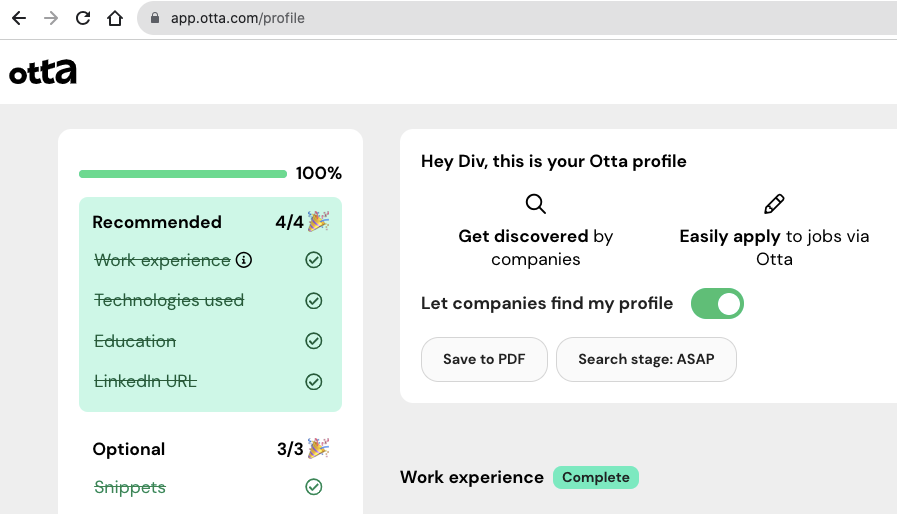The width and height of the screenshot is (897, 514).
Task: Click the party popper beside Recommended 4/4
Action: coord(319,222)
